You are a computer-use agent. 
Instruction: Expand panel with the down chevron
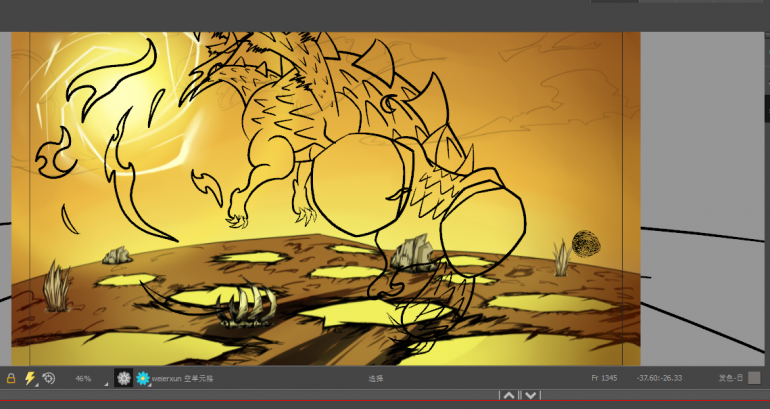(531, 396)
